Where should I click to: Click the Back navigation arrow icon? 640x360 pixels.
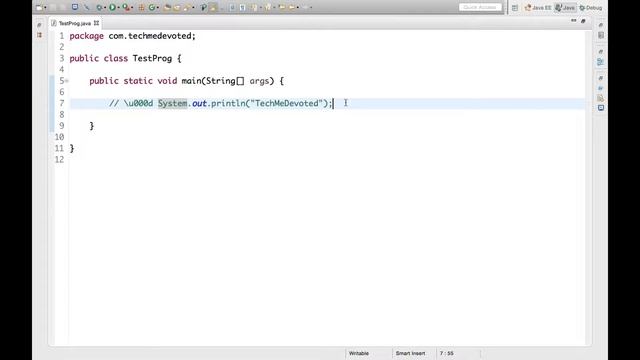click(291, 7)
